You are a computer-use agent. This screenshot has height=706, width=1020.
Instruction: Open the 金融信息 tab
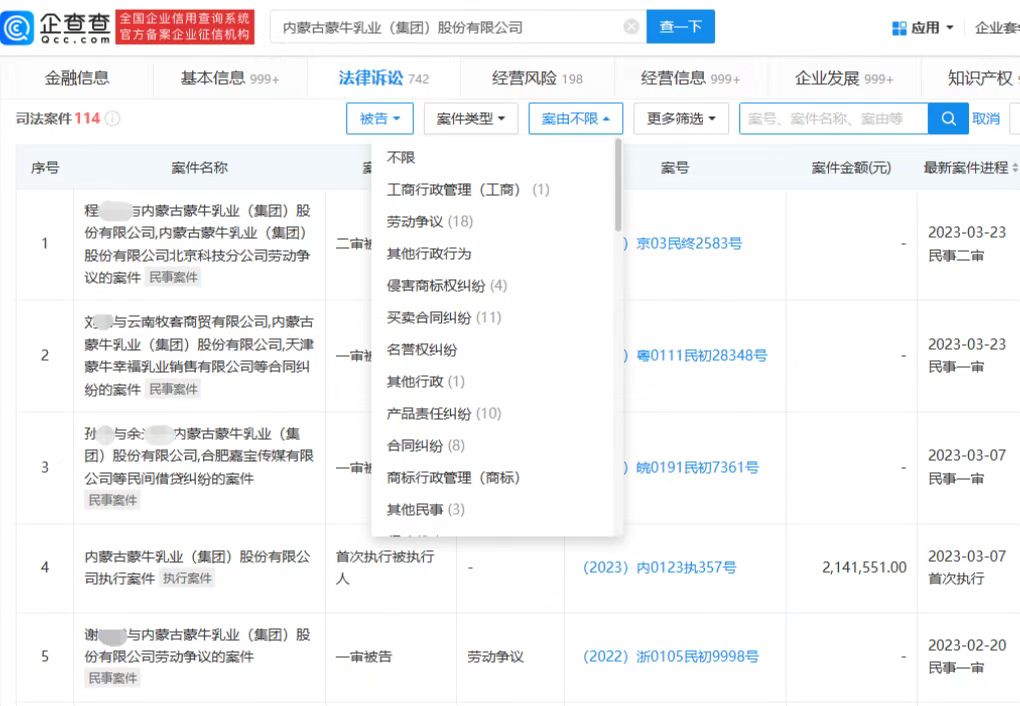point(77,78)
